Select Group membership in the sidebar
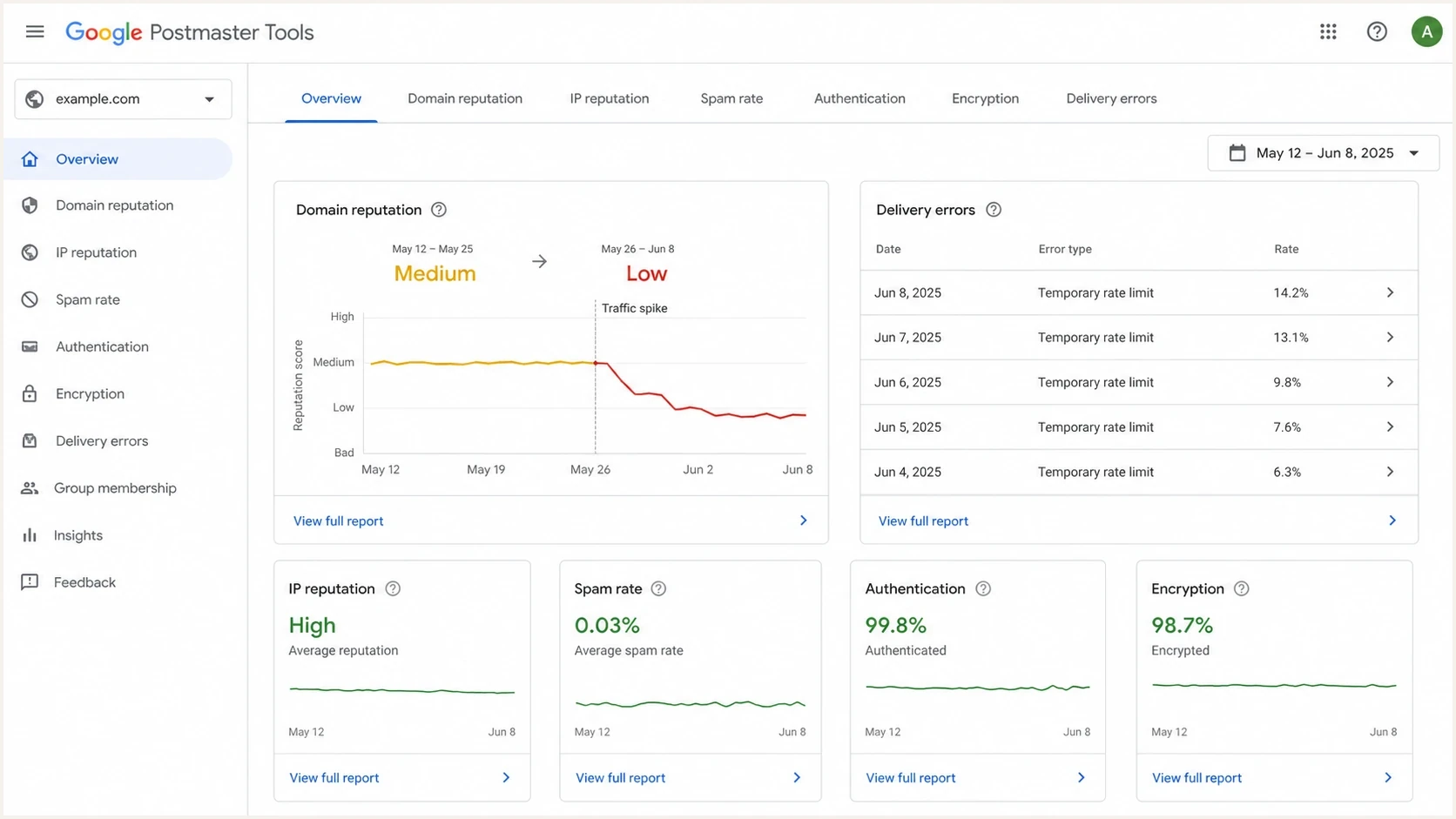1456x819 pixels. pos(115,488)
